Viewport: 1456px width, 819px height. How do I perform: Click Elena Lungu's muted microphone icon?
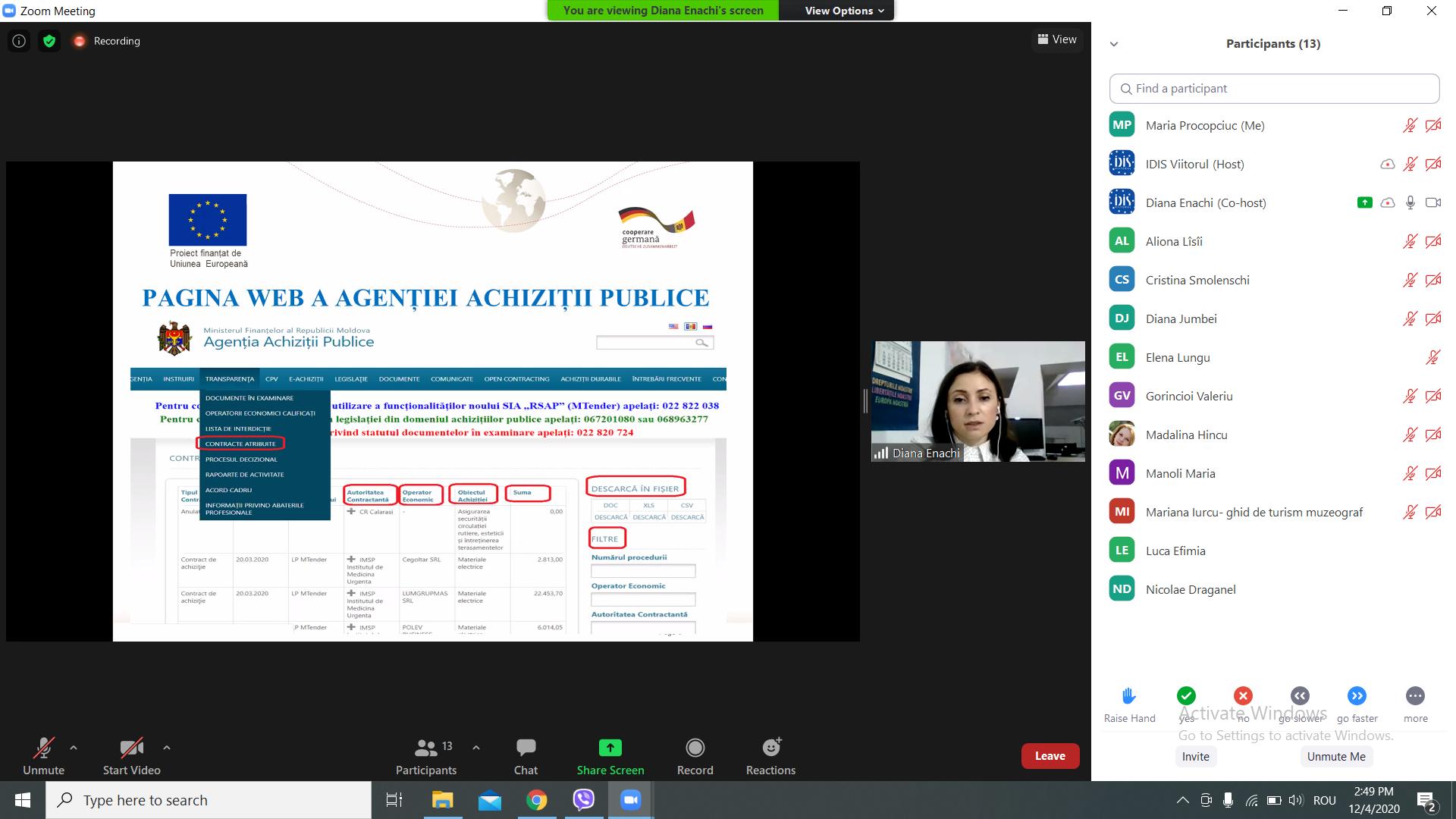1432,357
